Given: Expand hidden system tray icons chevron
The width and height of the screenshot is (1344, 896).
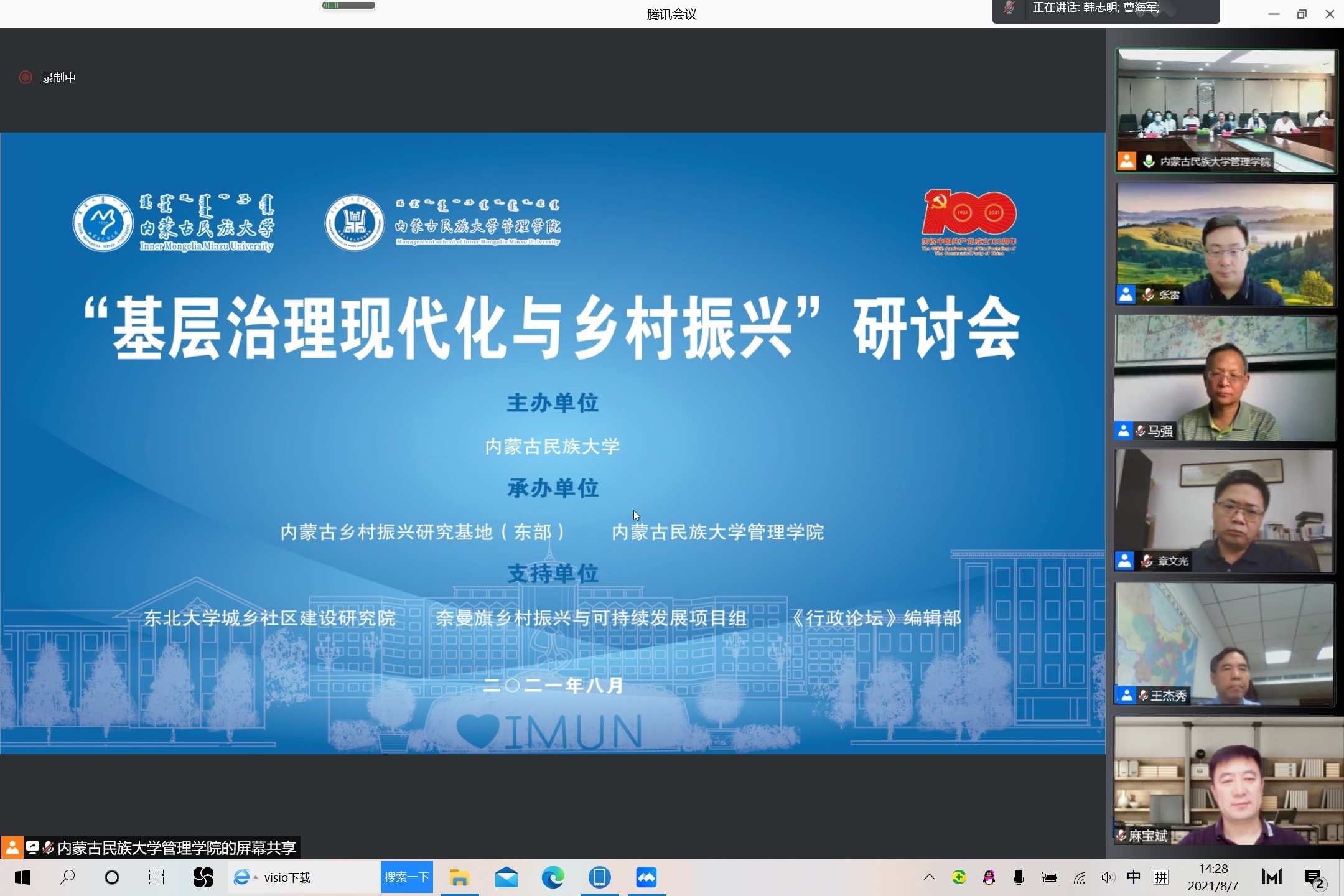Looking at the screenshot, I should click(x=930, y=877).
